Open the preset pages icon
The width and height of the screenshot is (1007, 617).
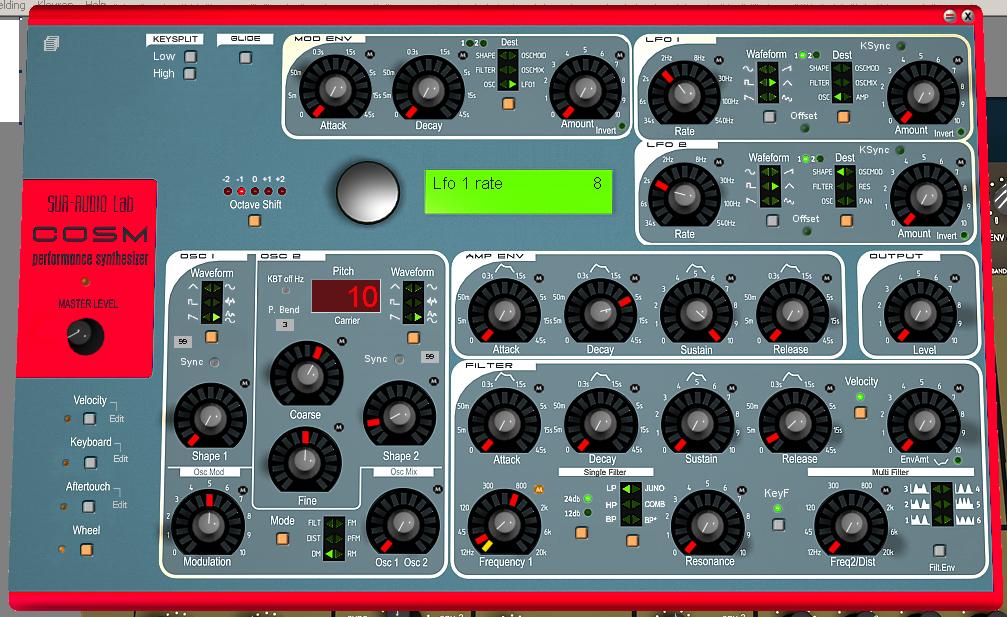pyautogui.click(x=51, y=44)
